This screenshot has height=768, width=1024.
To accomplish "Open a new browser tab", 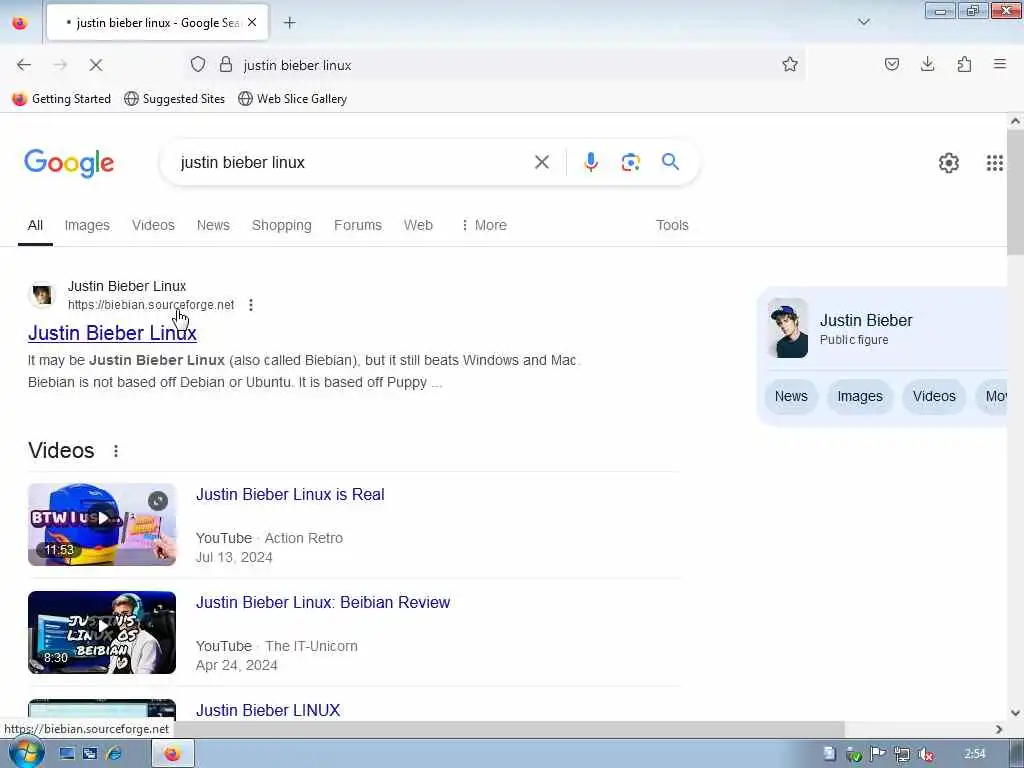I will [289, 23].
